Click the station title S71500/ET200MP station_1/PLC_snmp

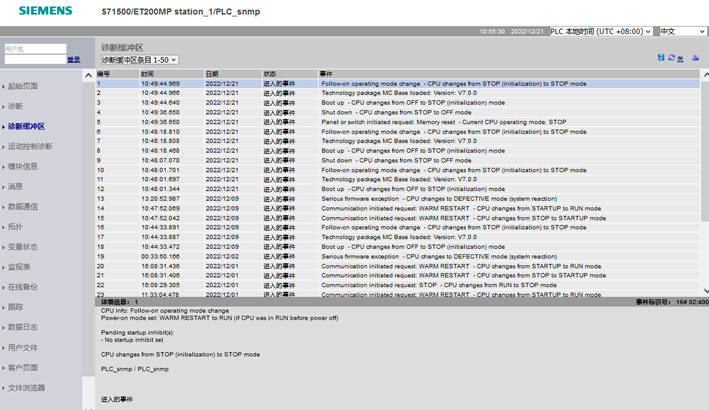[x=181, y=12]
